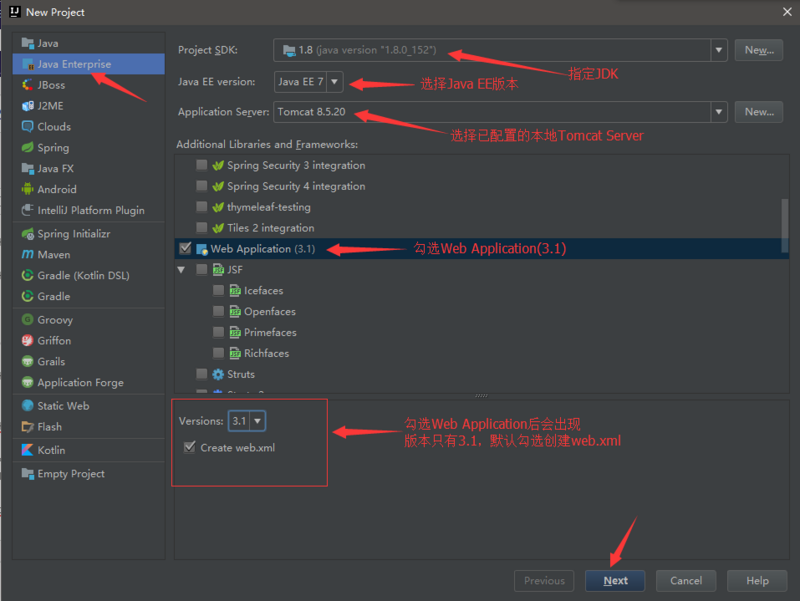The width and height of the screenshot is (800, 601).
Task: Open the Java EE version dropdown
Action: click(334, 82)
